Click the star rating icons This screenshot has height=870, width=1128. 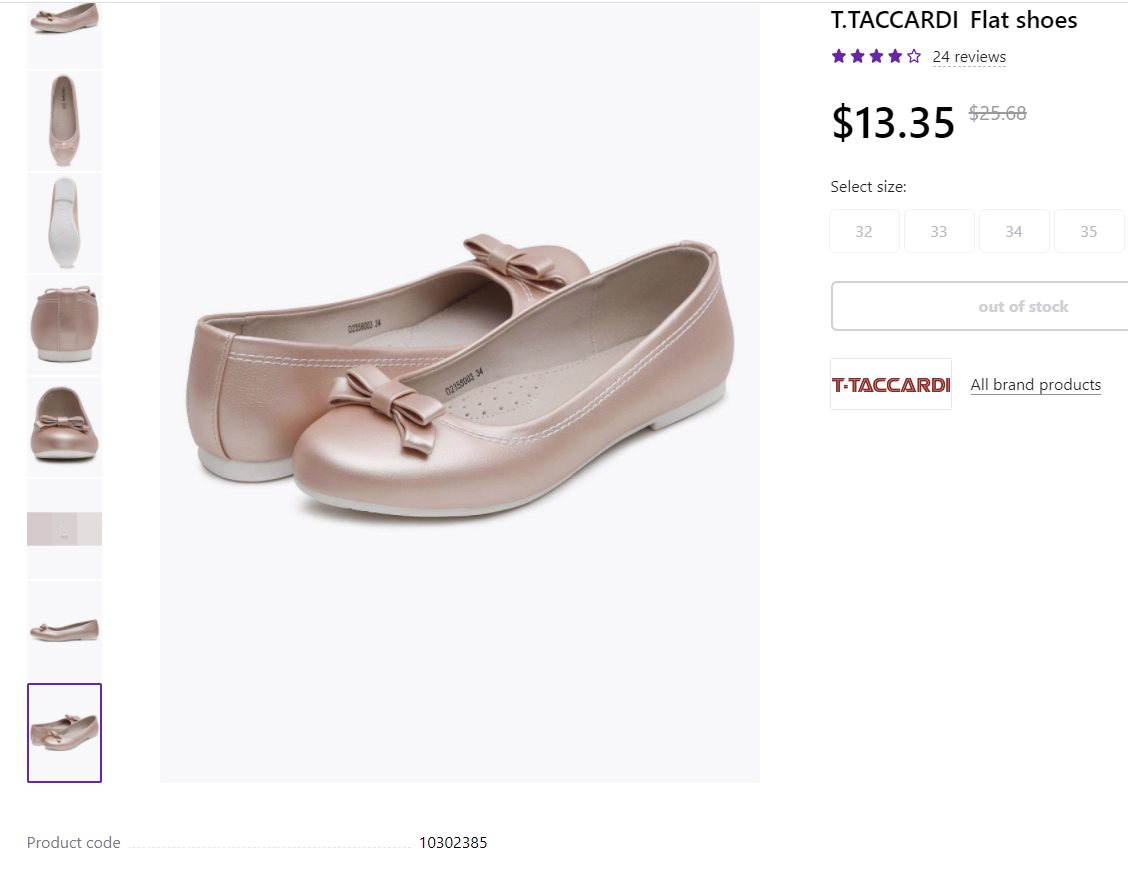coord(876,57)
